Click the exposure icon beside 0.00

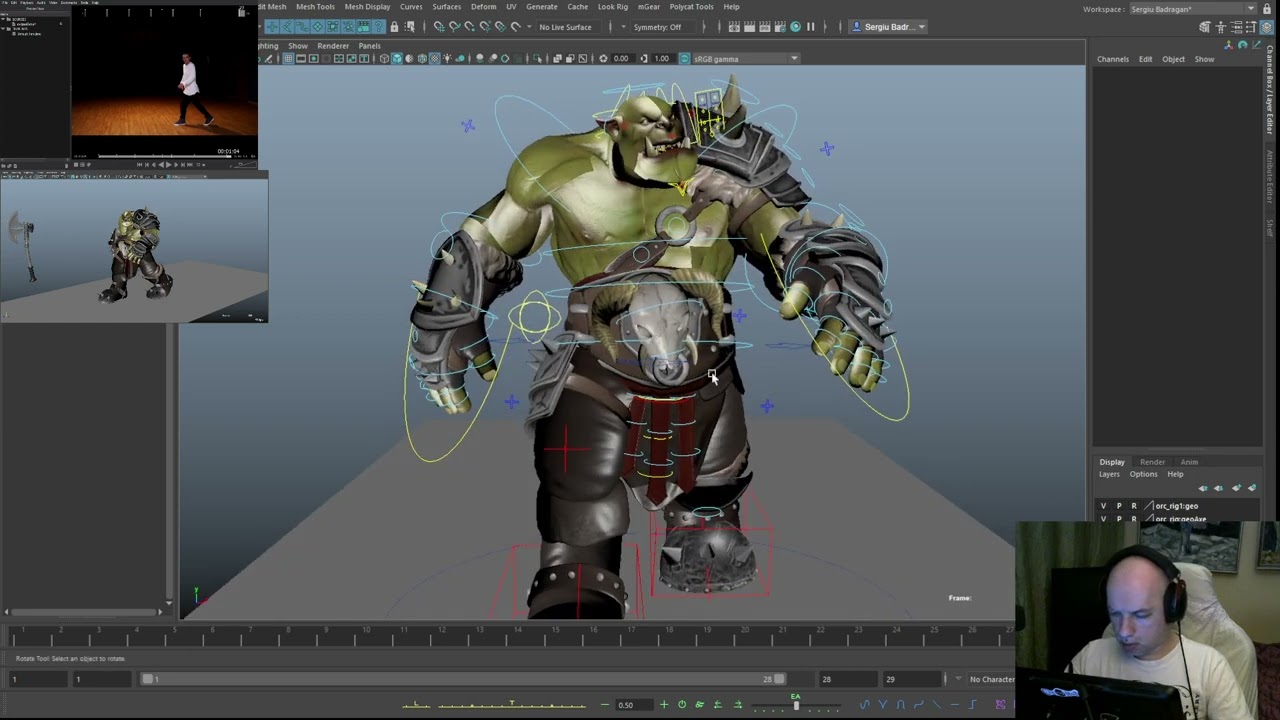tap(603, 58)
